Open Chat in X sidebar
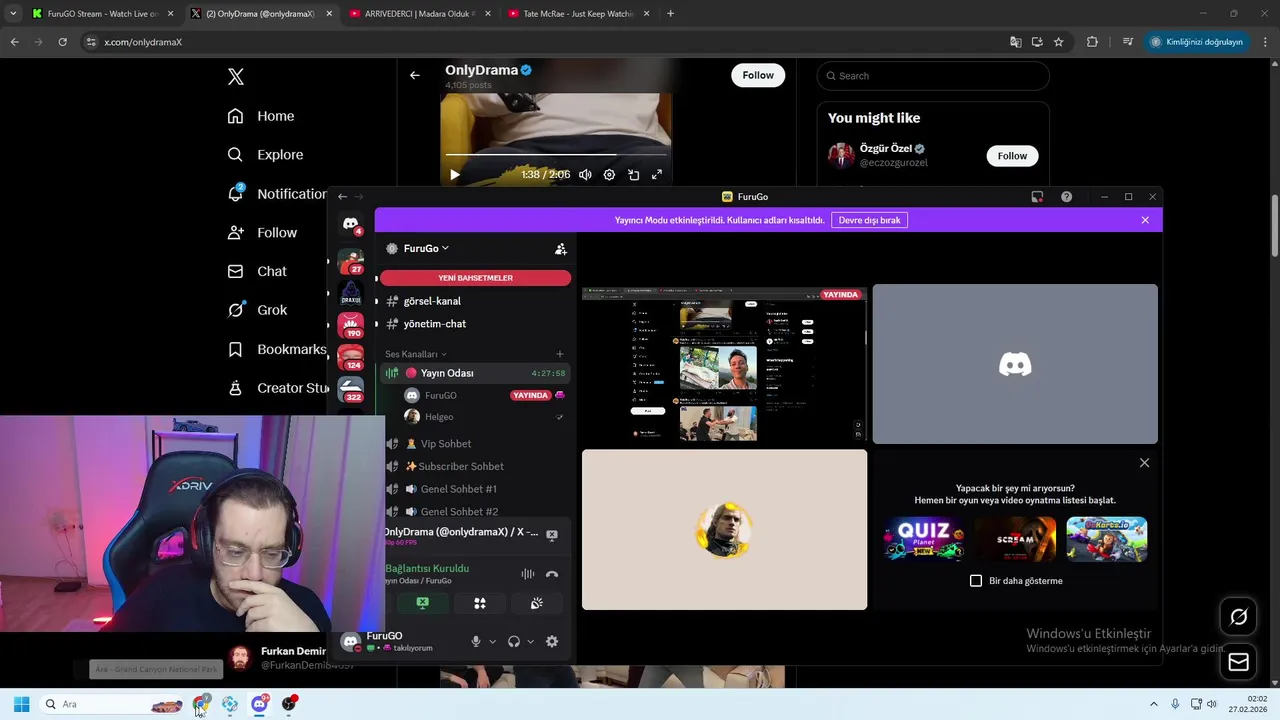Screen dimensions: 1280x720 257,271
